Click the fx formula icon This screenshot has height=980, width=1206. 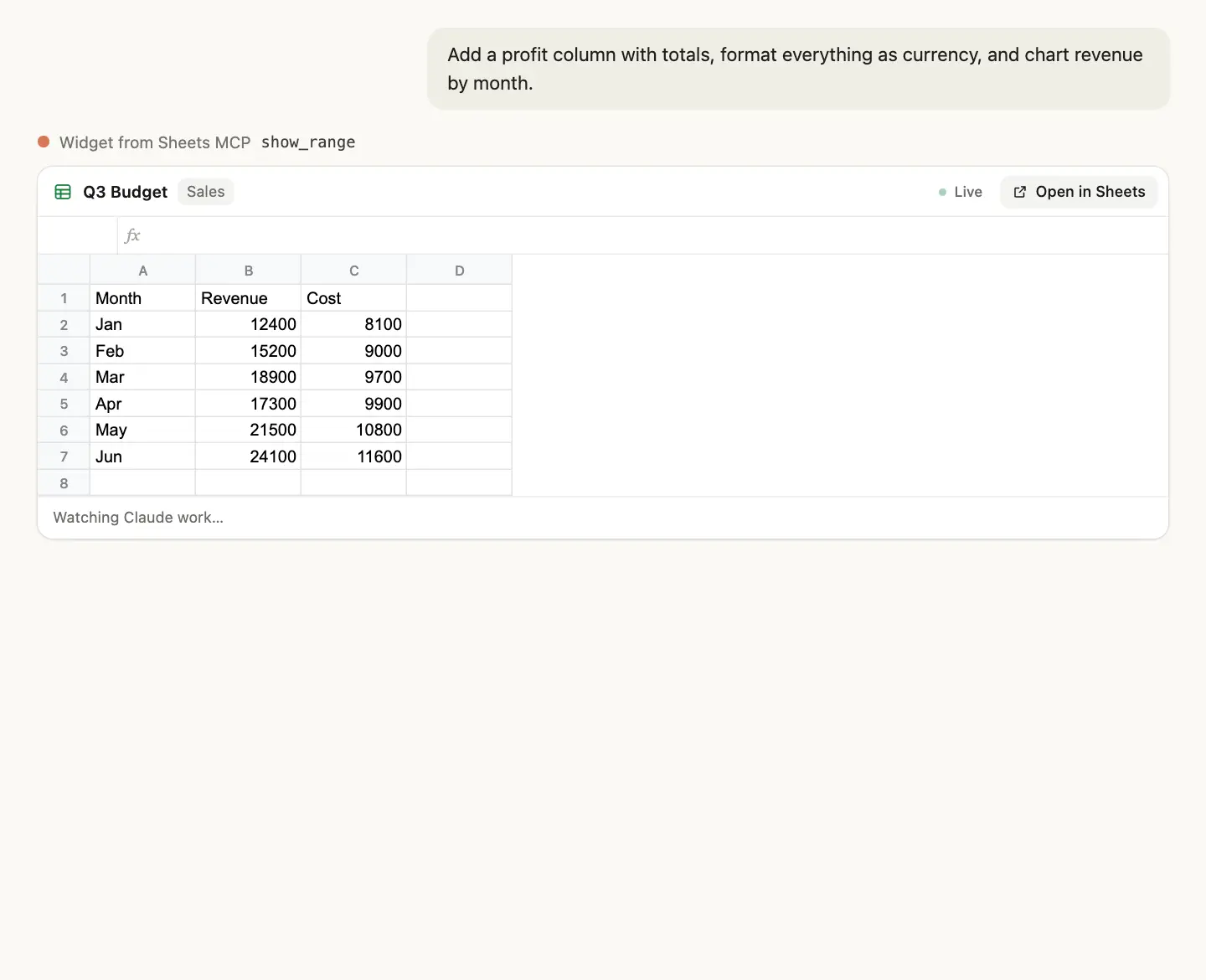click(x=132, y=235)
